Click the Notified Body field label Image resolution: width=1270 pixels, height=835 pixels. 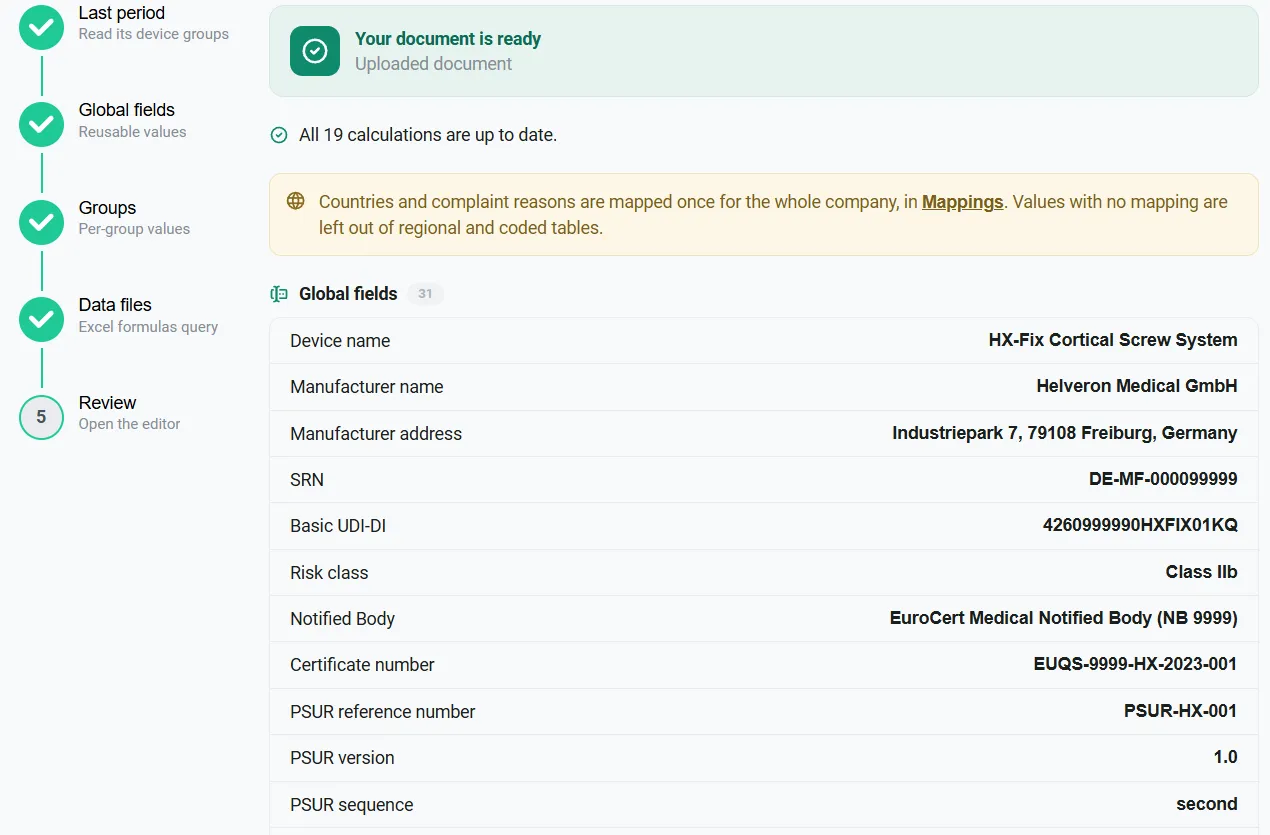click(342, 619)
